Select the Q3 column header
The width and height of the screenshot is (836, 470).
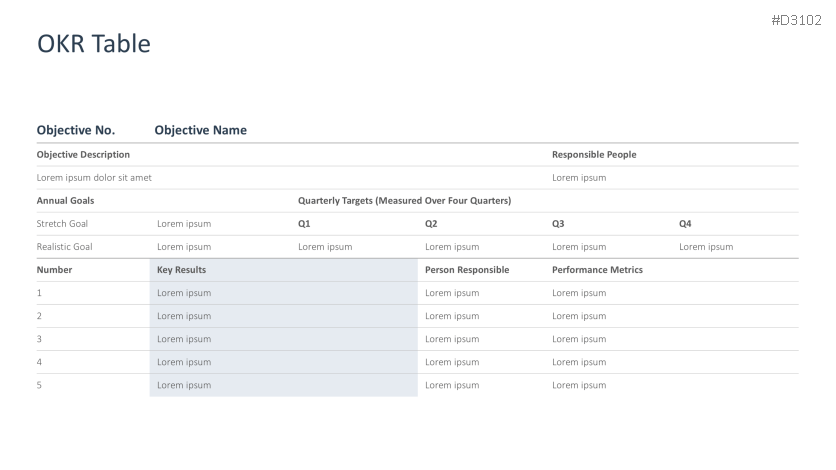tap(558, 224)
